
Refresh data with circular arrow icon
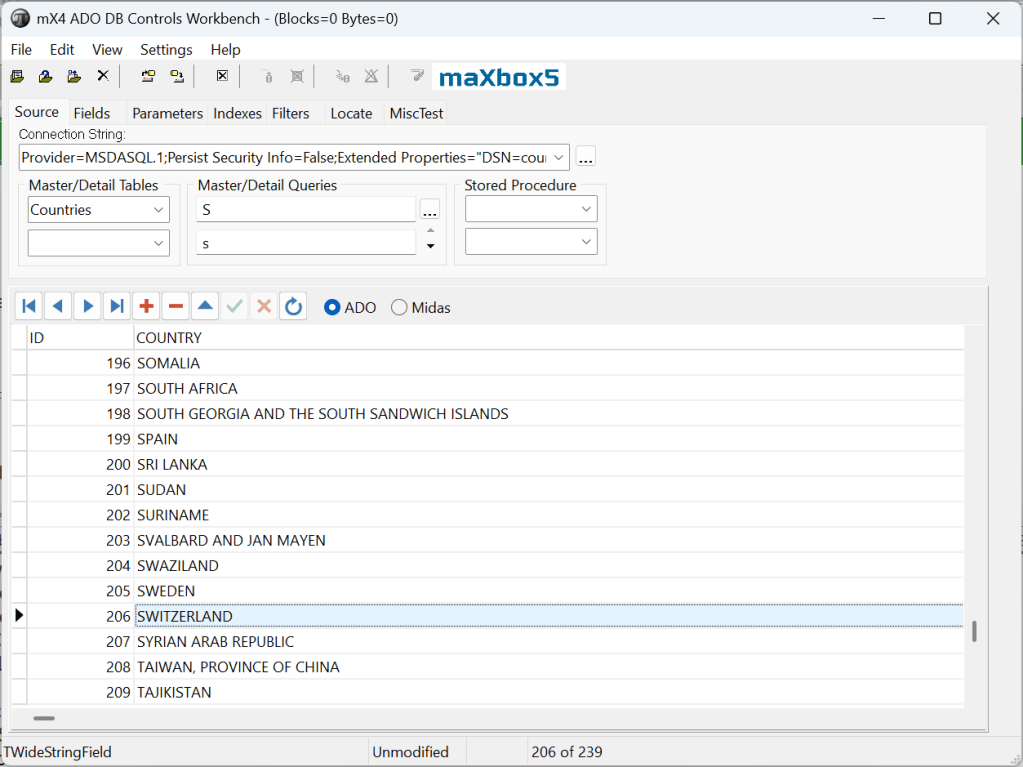click(293, 307)
